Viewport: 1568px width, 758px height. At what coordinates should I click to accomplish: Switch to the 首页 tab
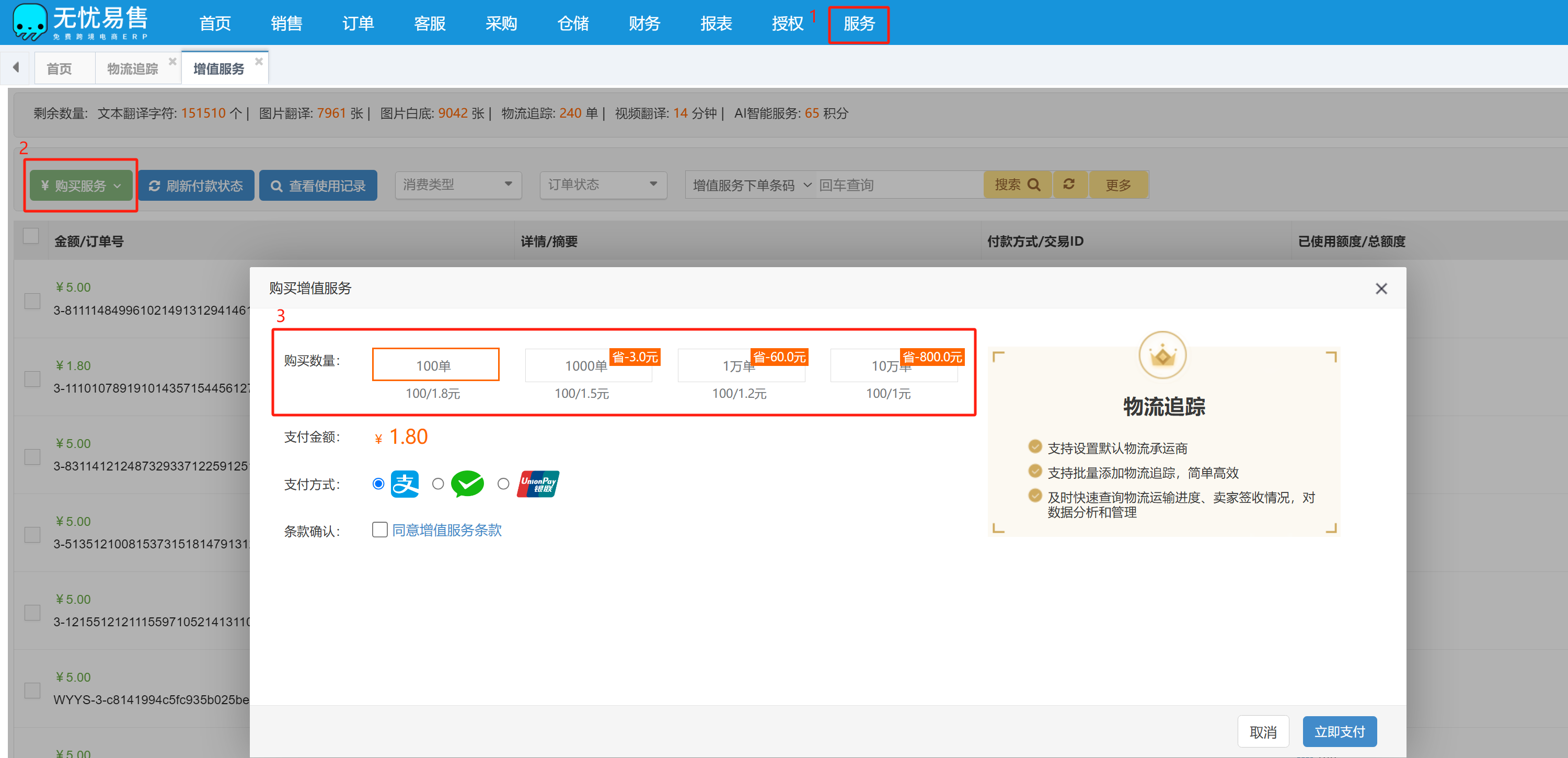pos(59,69)
